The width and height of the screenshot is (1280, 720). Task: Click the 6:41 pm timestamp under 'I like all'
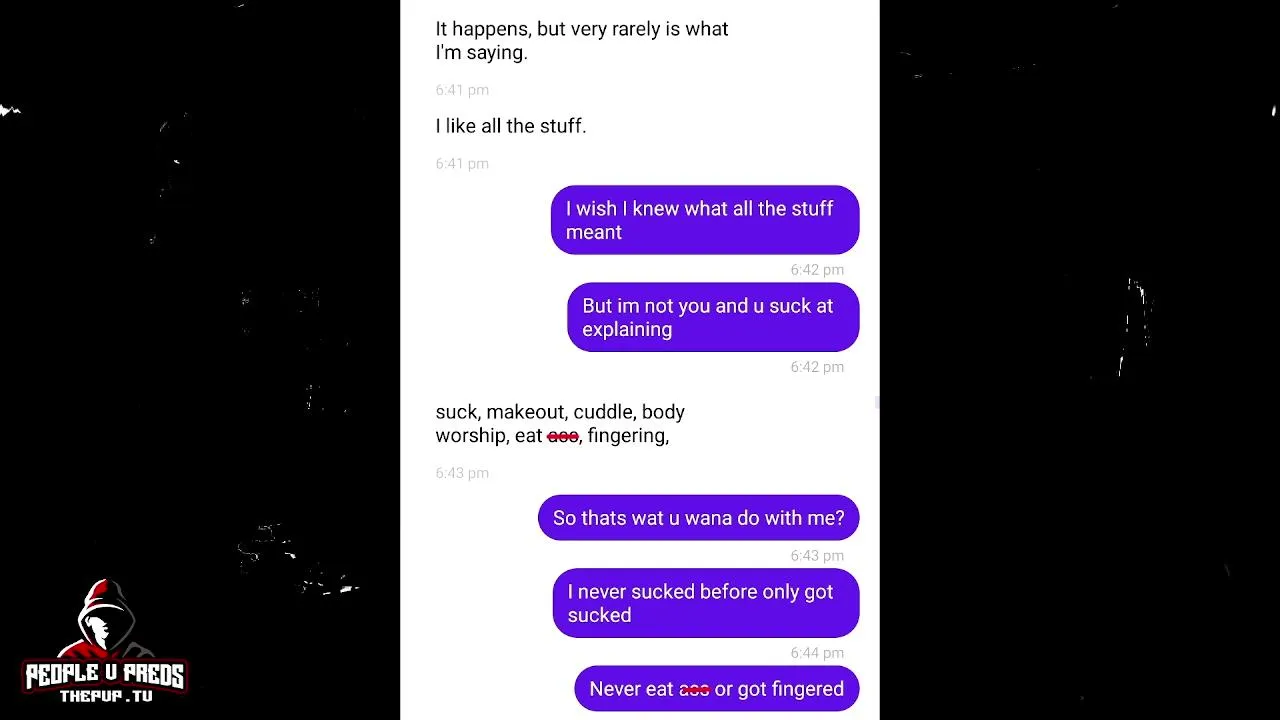tap(462, 164)
